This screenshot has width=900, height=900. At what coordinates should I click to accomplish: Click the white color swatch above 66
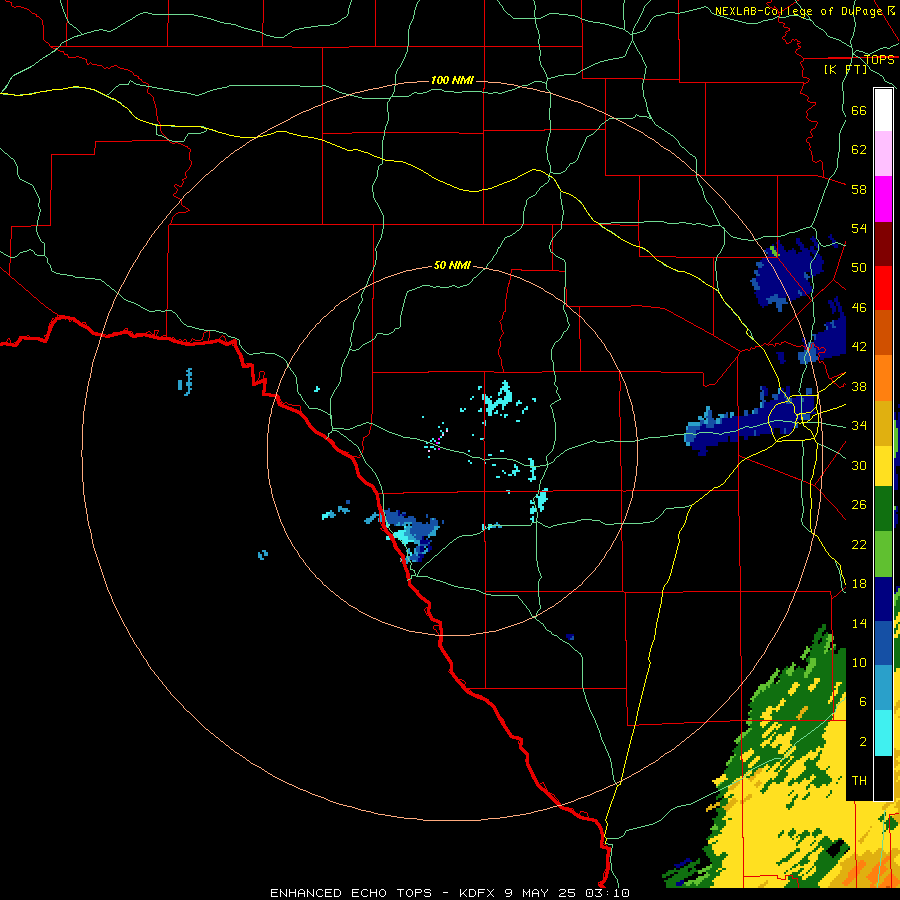point(883,110)
